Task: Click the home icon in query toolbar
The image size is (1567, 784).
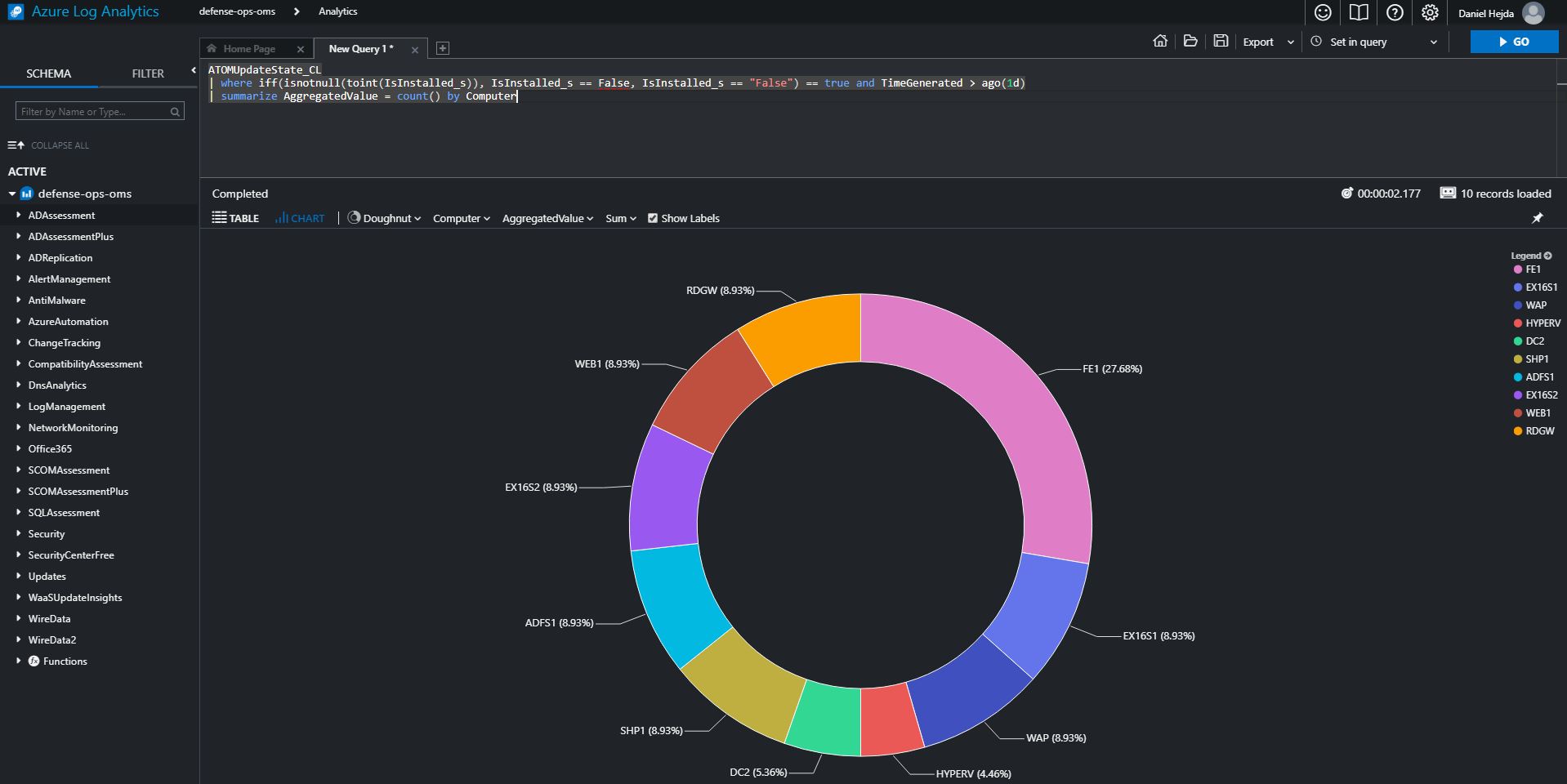Action: tap(1160, 41)
